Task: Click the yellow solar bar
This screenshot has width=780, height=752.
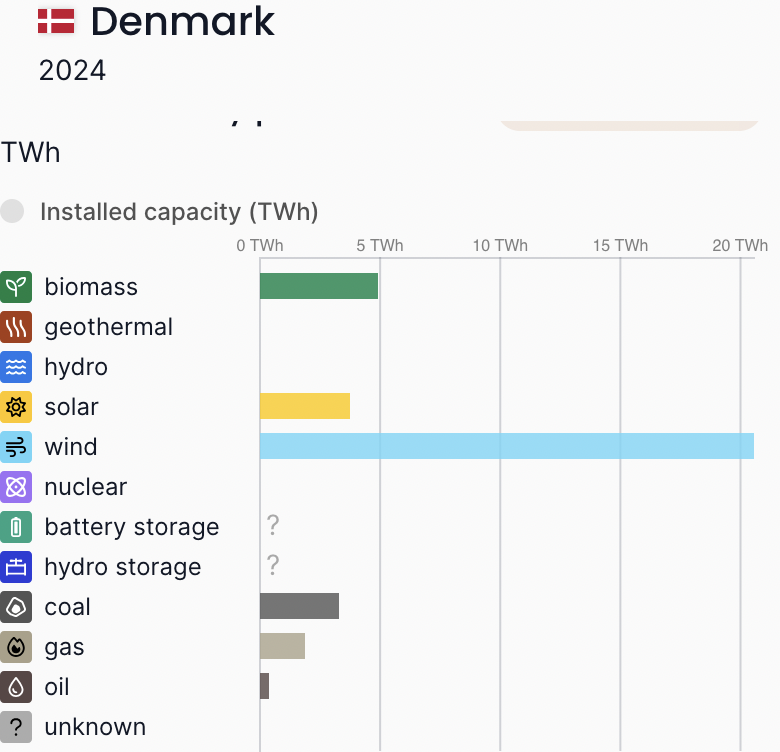Action: click(304, 406)
